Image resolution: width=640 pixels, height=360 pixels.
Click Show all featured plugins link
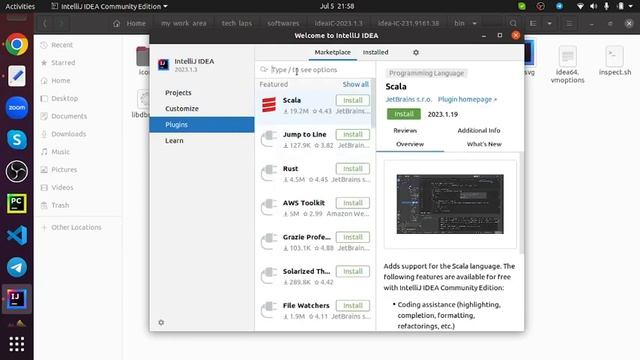click(356, 84)
